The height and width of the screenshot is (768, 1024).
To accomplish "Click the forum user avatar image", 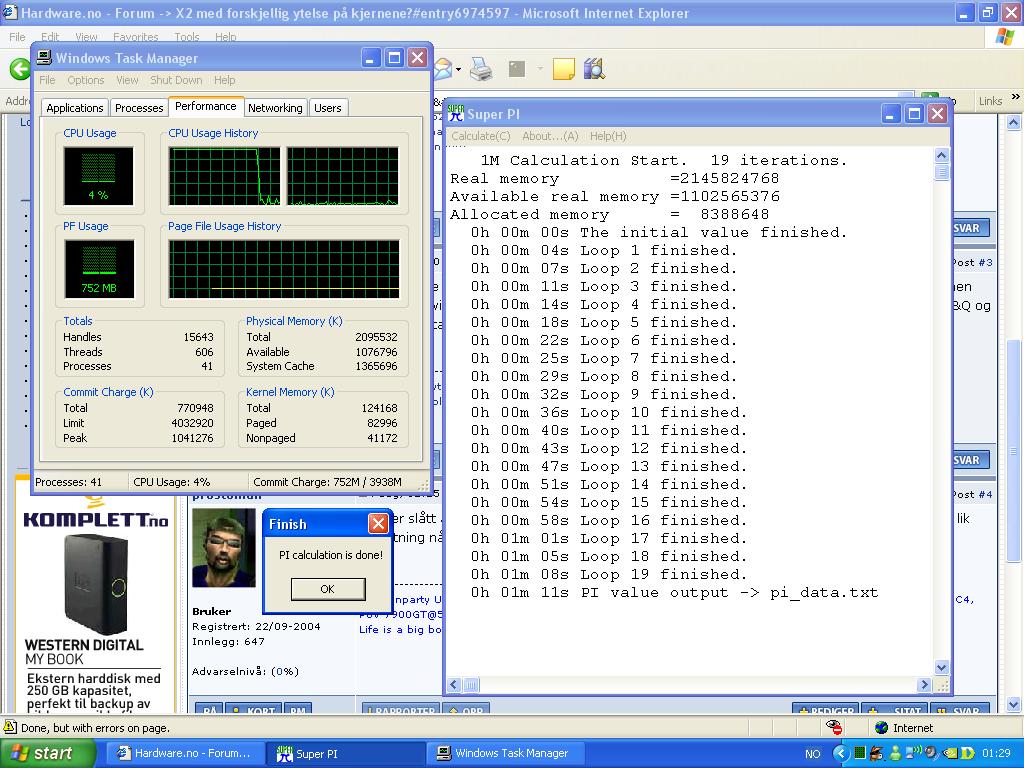I will pyautogui.click(x=223, y=547).
